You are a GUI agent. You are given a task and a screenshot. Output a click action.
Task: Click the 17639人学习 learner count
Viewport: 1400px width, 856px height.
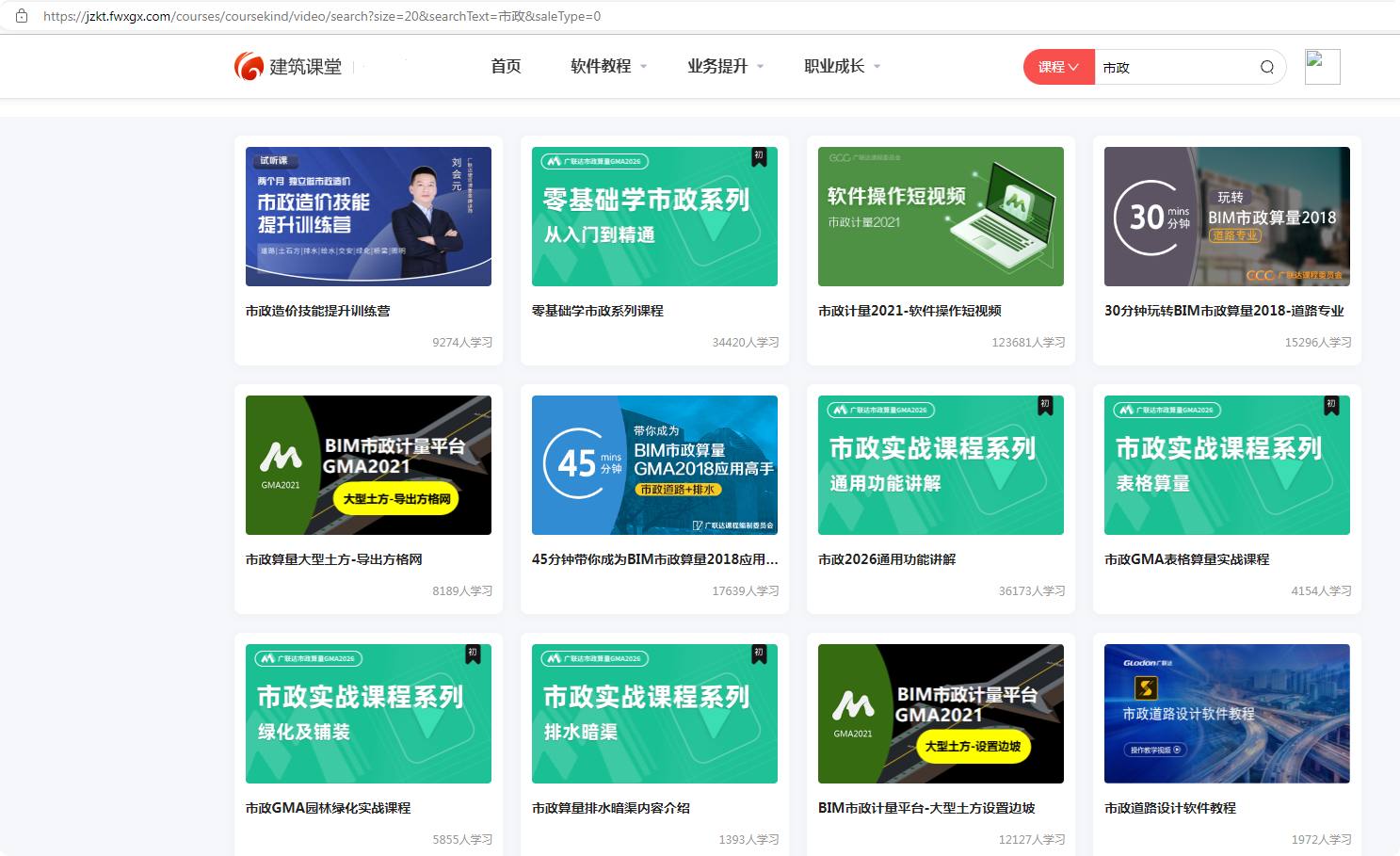click(746, 591)
